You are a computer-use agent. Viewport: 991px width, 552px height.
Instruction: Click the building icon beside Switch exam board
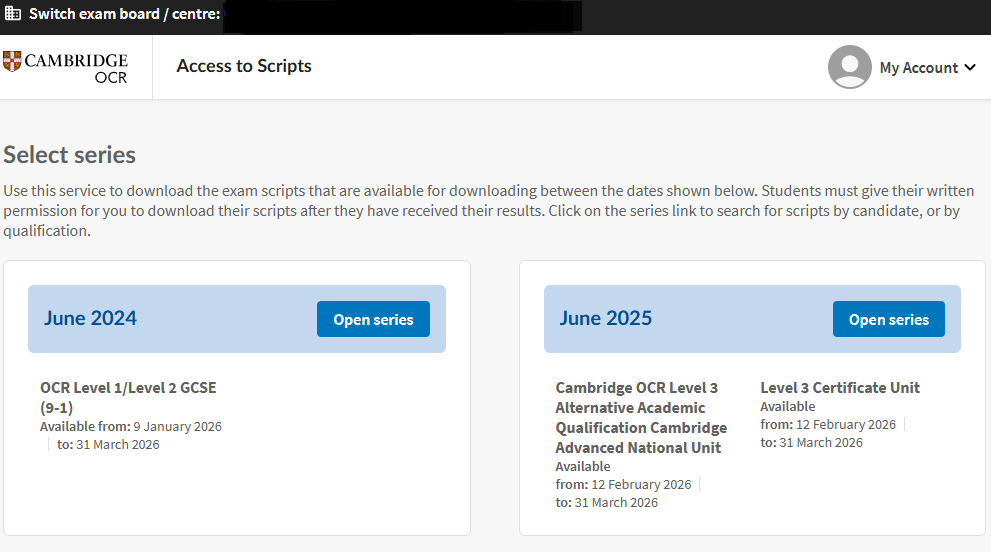(13, 14)
